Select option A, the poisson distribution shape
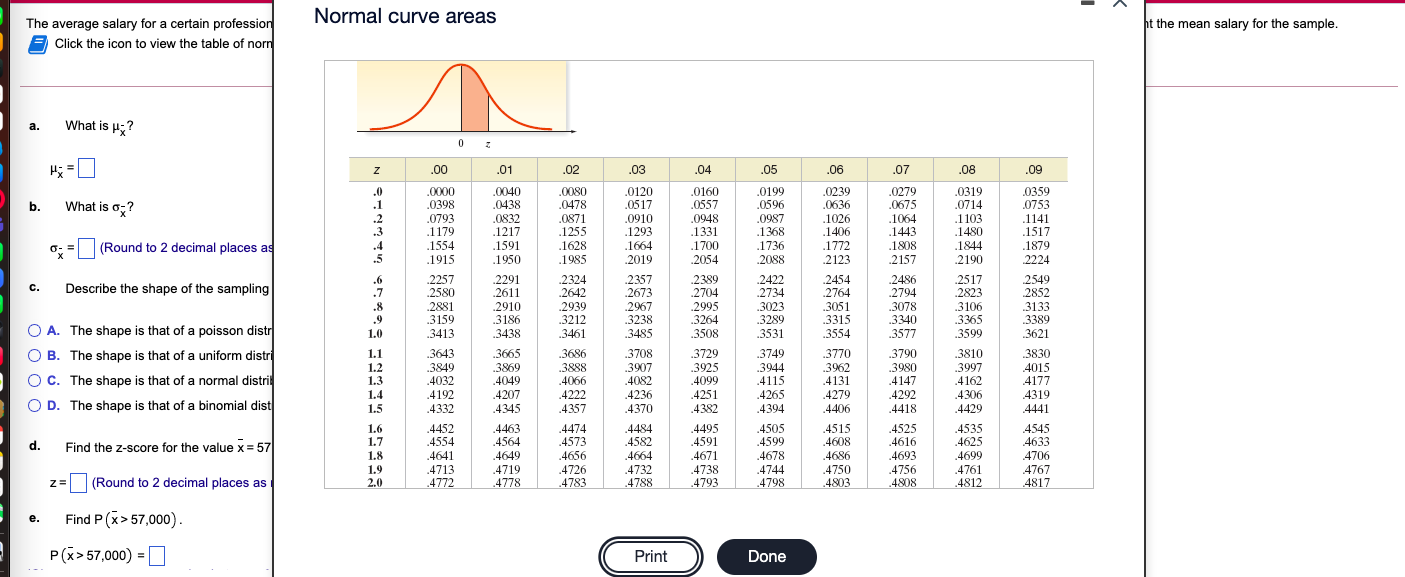This screenshot has width=1405, height=577. [x=33, y=332]
